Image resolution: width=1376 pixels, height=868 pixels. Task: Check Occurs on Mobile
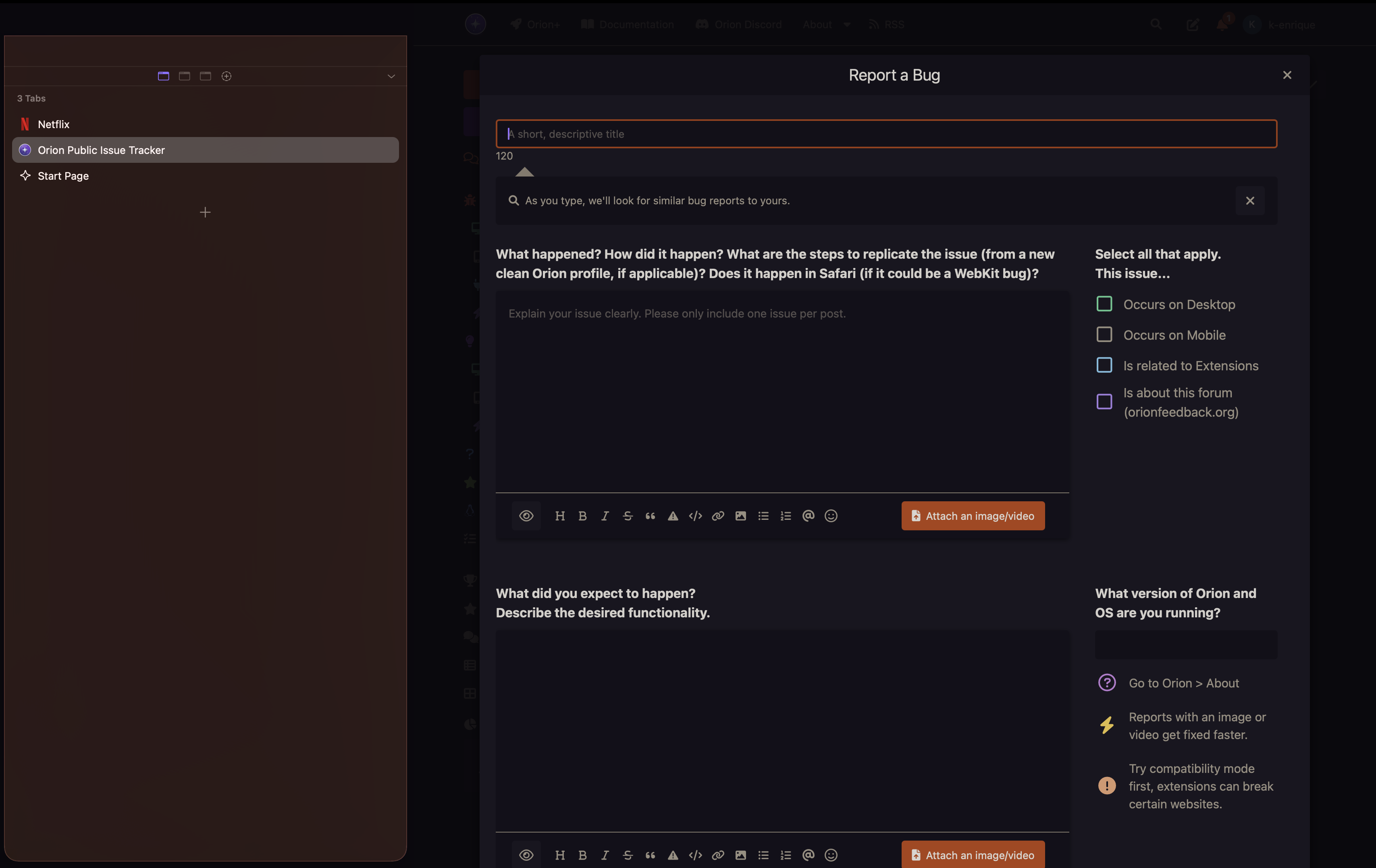pos(1104,335)
